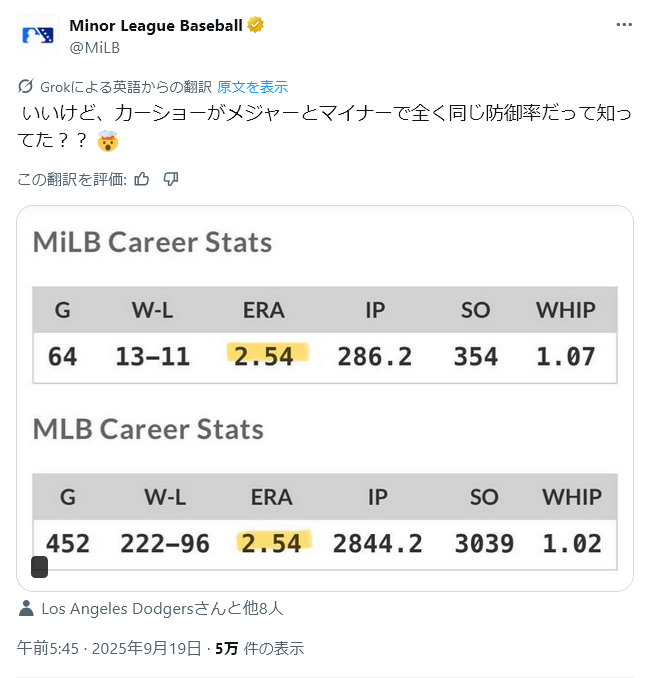652x678 pixels.
Task: Click the dark square at image bottom-left
Action: (39, 567)
